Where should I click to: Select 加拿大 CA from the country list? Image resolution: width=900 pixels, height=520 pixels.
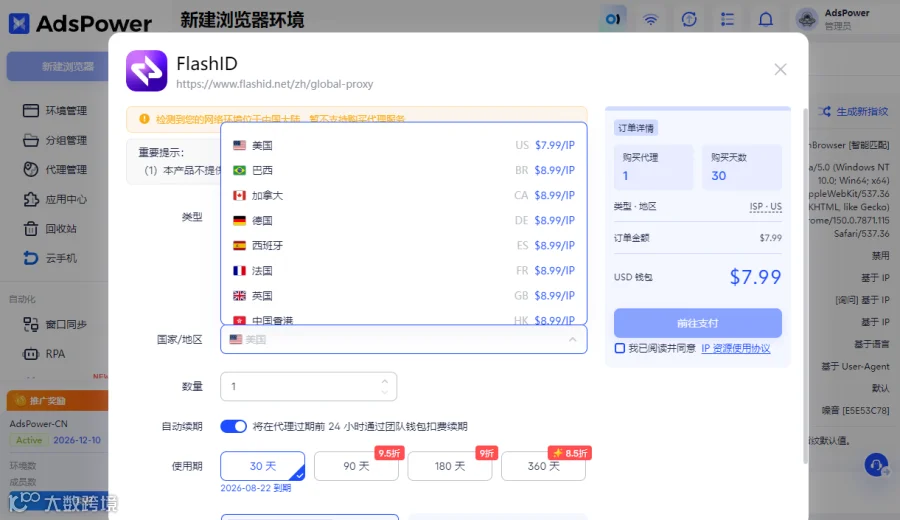404,196
